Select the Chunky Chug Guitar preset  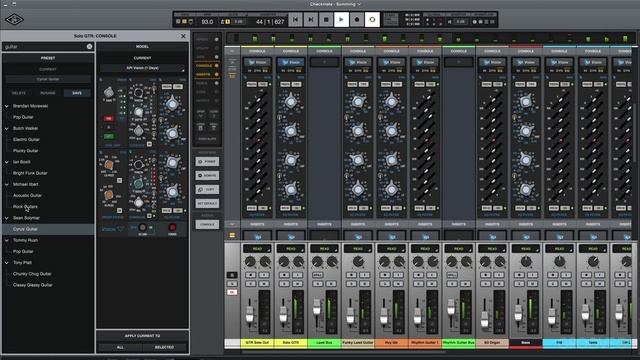pyautogui.click(x=32, y=274)
